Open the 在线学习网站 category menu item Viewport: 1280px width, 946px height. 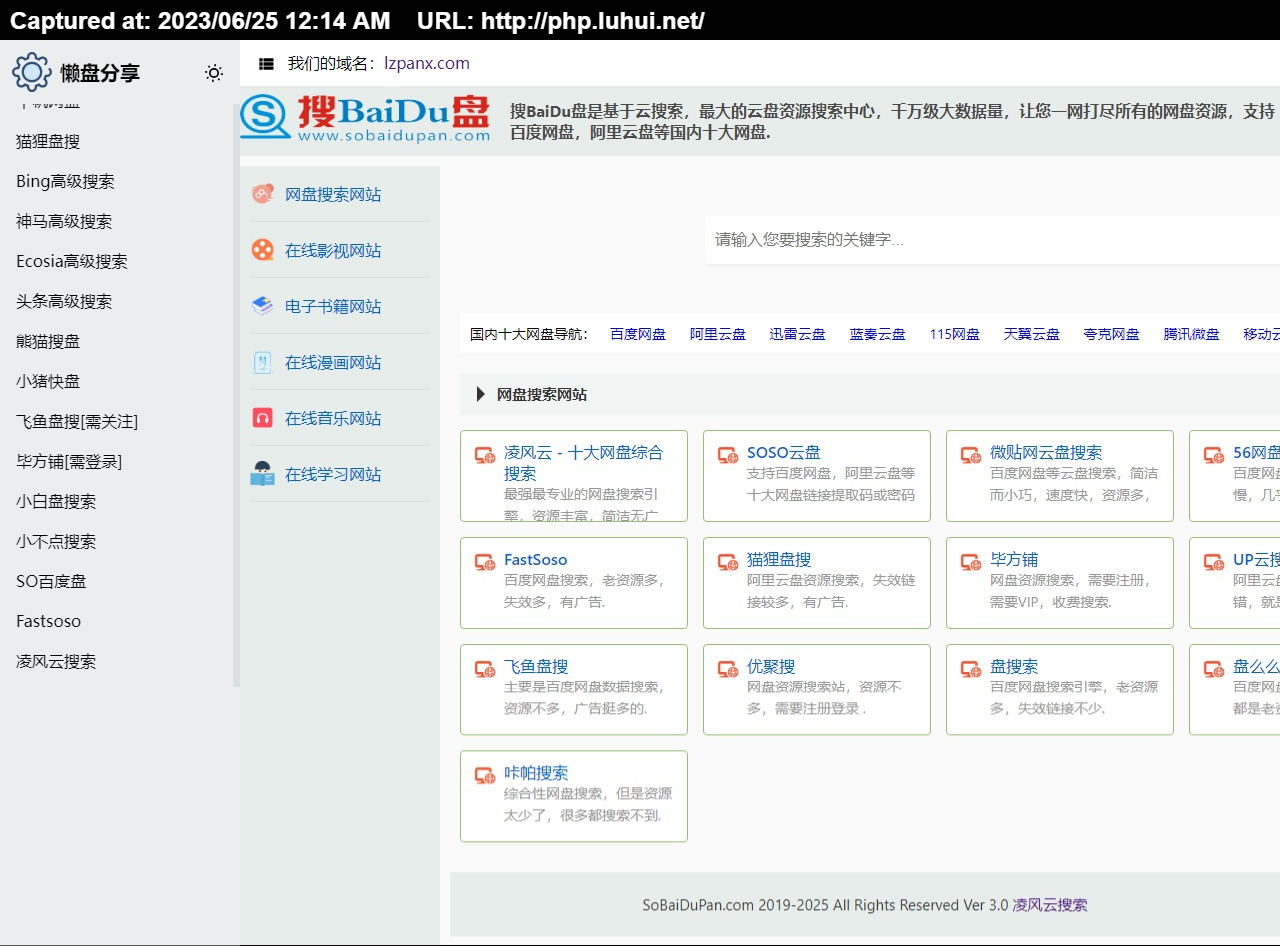click(333, 475)
